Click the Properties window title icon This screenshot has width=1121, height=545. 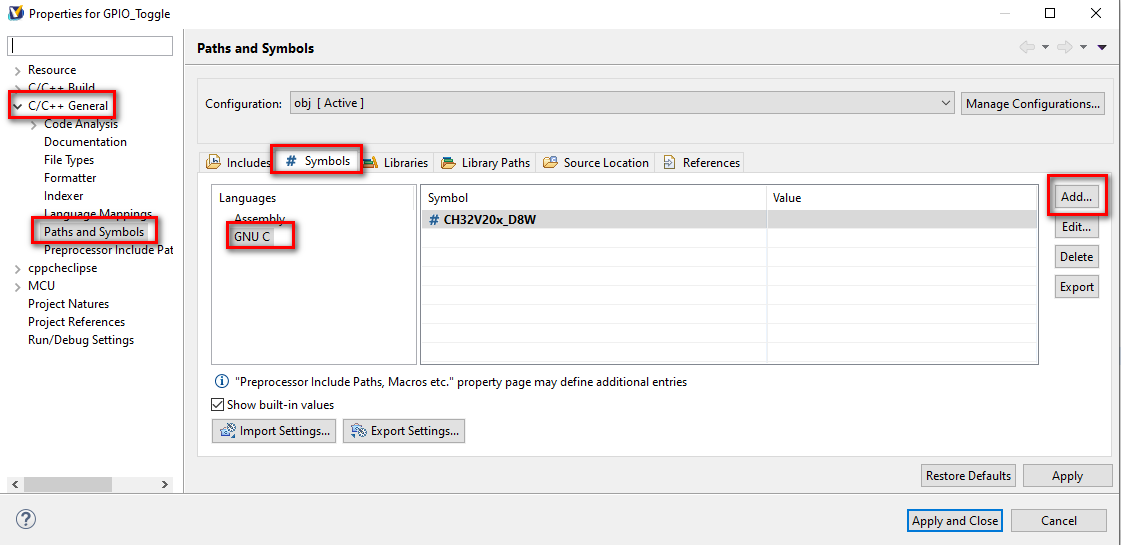[14, 13]
